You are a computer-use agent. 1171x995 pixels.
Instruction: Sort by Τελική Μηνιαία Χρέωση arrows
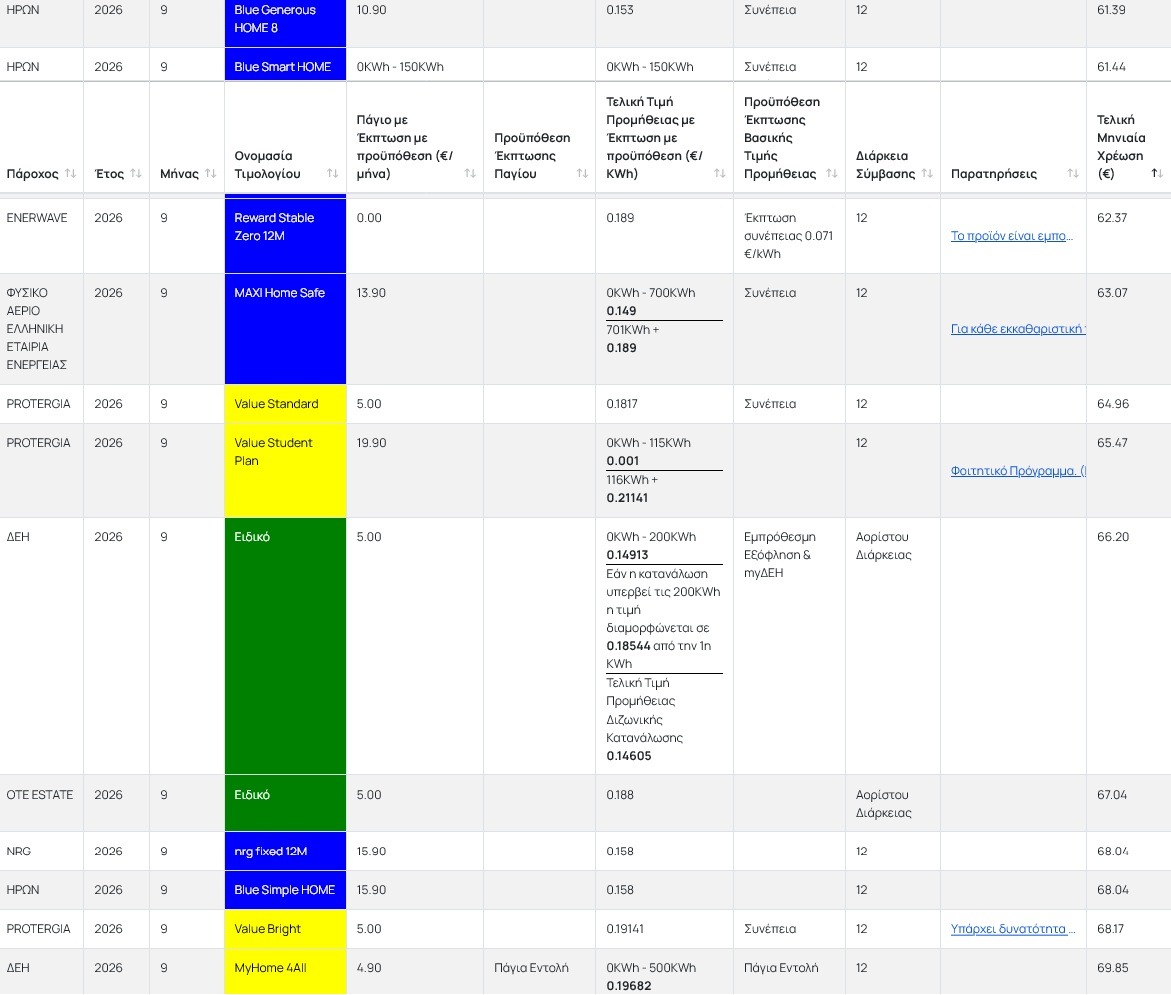[x=1157, y=173]
